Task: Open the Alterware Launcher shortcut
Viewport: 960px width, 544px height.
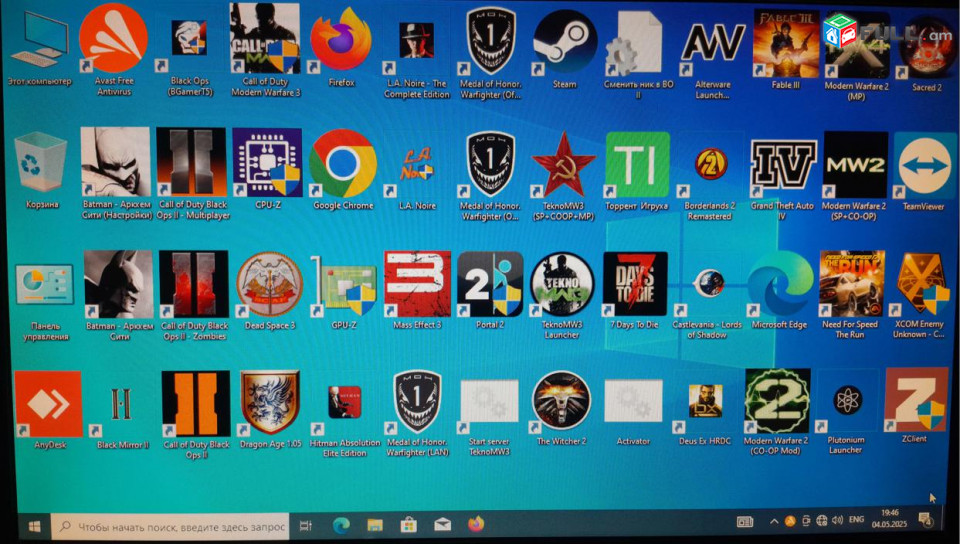Action: coord(713,43)
